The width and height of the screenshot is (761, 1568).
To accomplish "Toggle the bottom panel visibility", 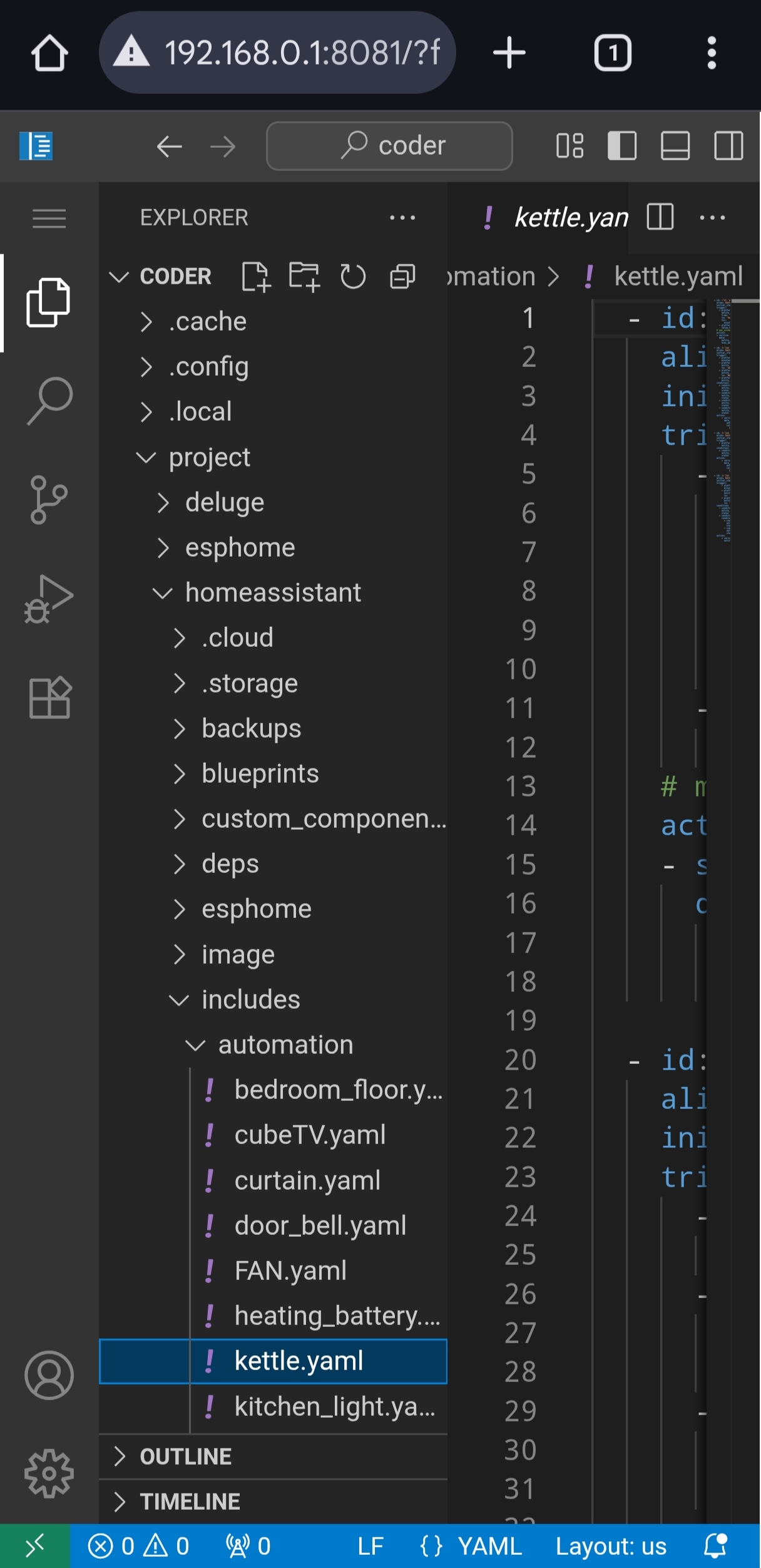I will [x=675, y=146].
